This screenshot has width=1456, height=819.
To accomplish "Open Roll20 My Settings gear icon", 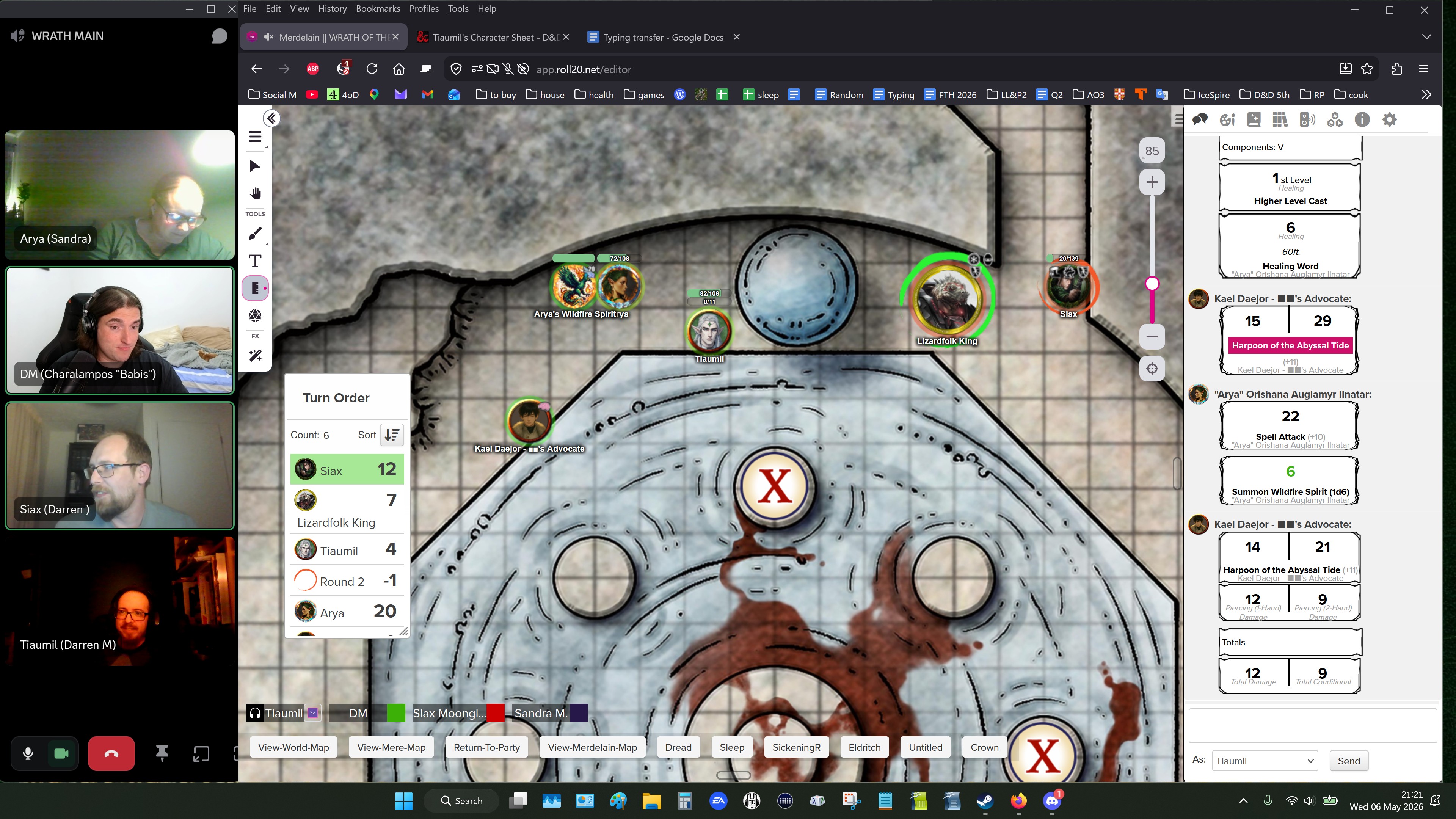I will 1389,120.
